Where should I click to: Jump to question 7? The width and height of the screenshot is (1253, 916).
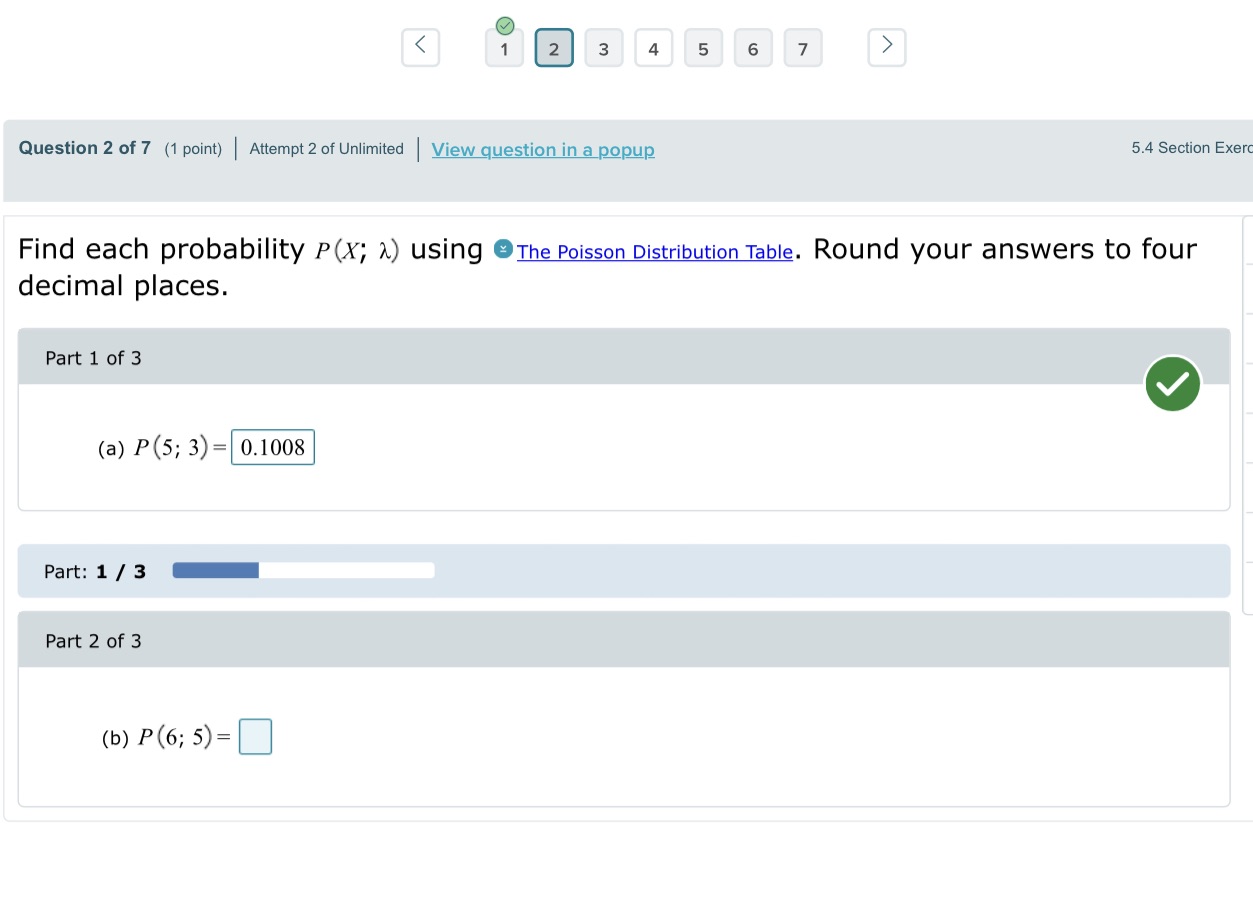click(803, 48)
